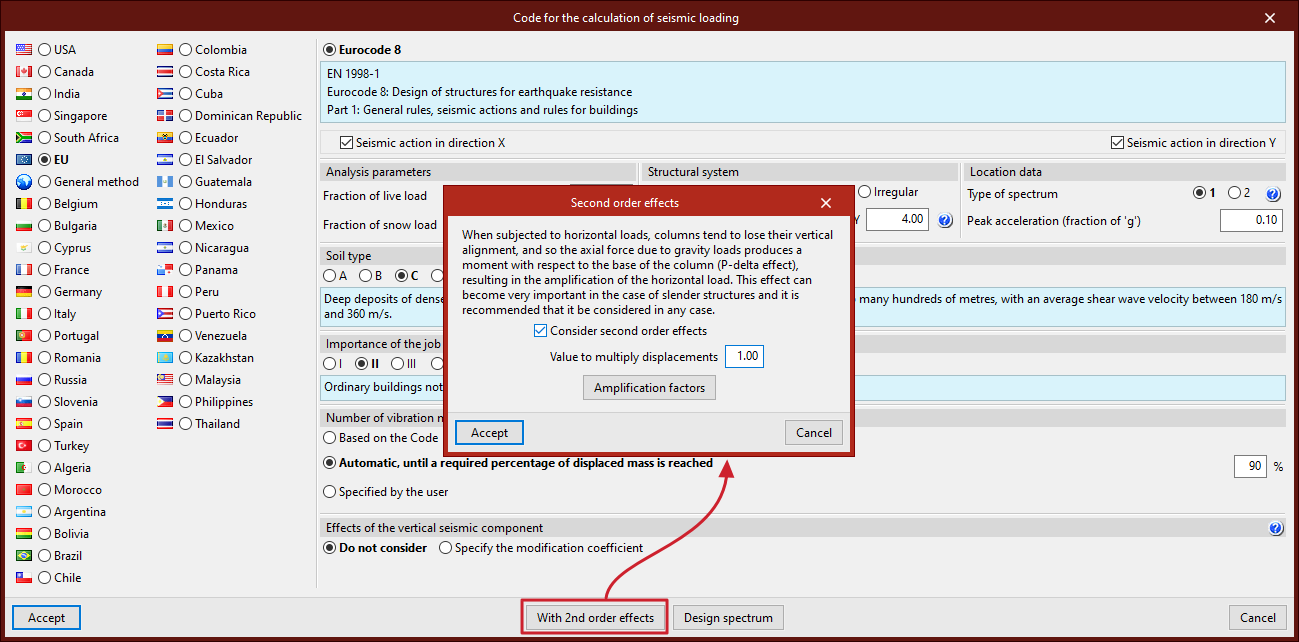The height and width of the screenshot is (642, 1299).
Task: Open the Design spectrum button
Action: [728, 618]
